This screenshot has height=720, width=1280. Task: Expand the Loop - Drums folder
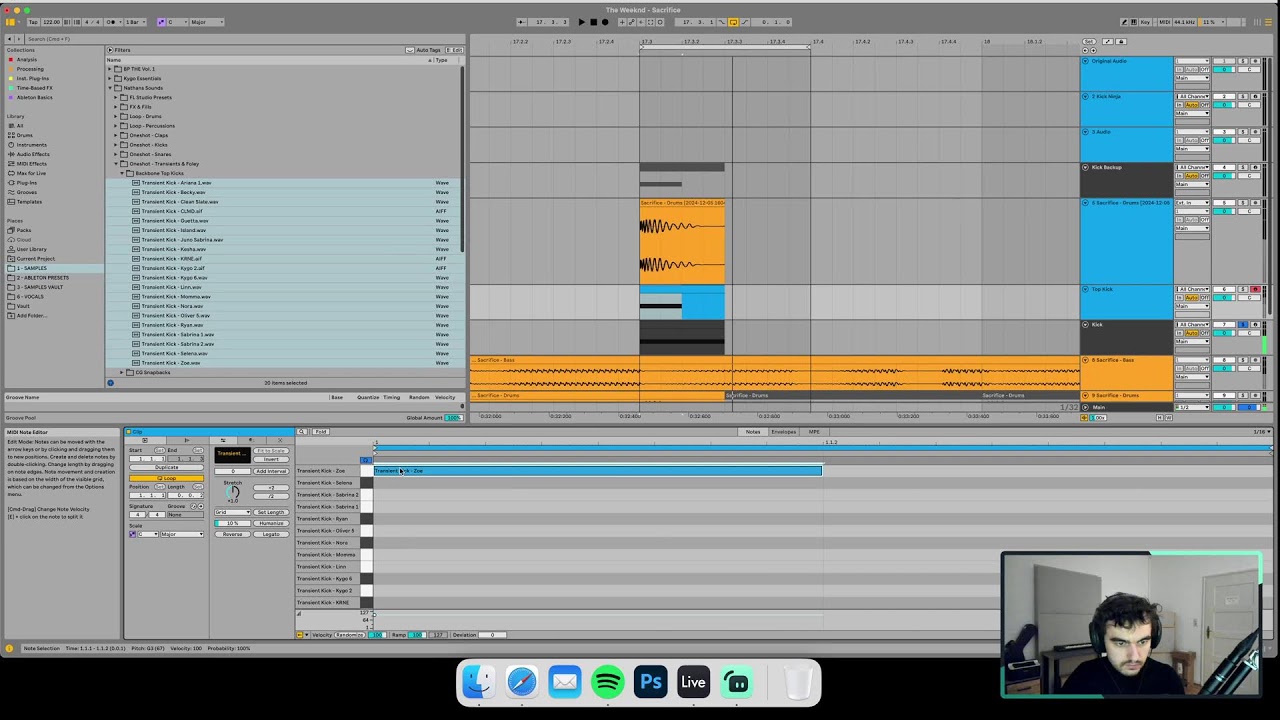[116, 116]
